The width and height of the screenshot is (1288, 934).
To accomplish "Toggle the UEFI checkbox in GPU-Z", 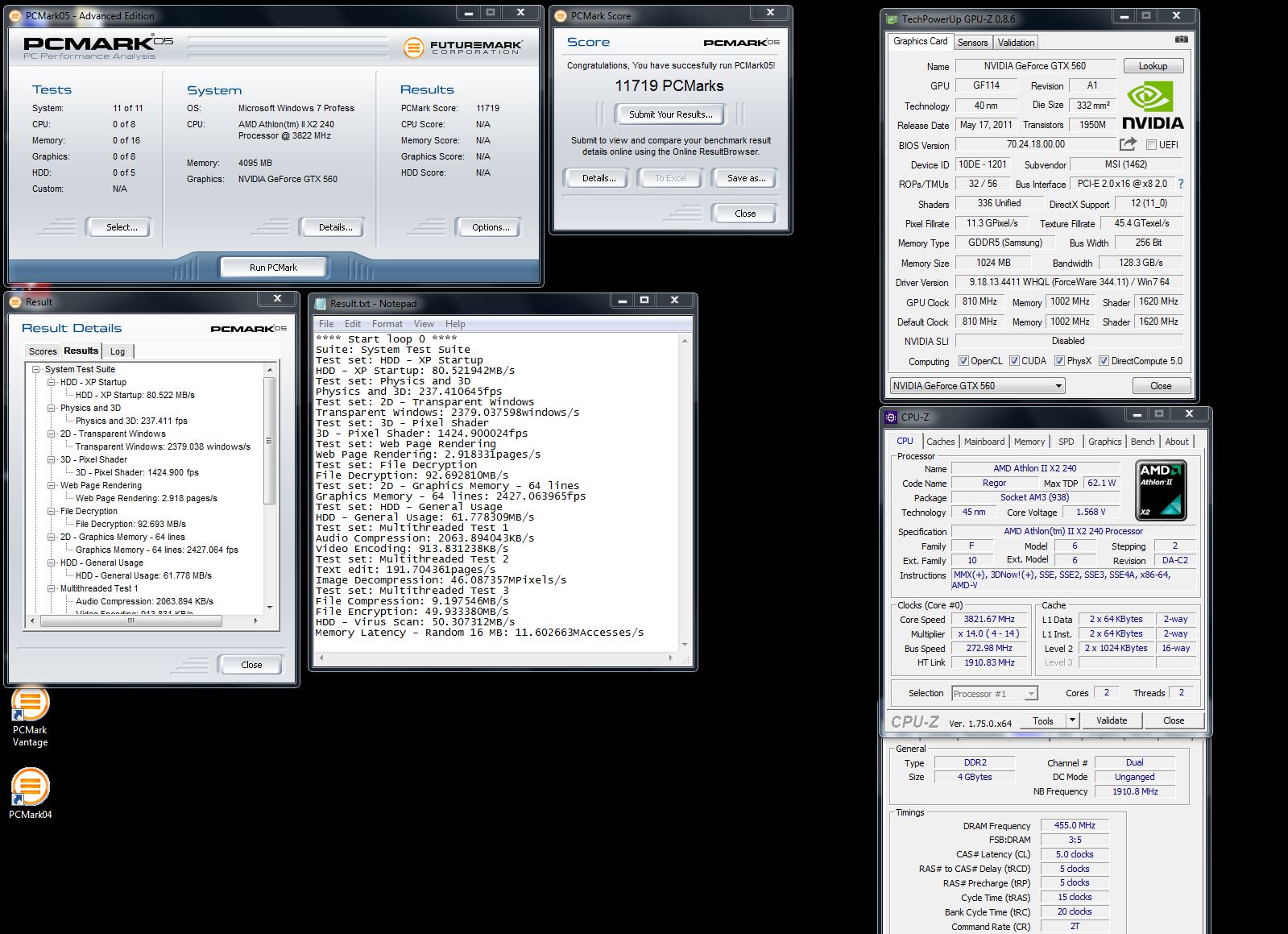I will (x=1152, y=145).
